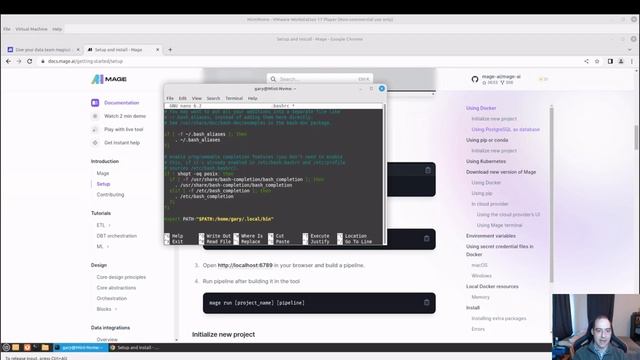Jump to Using Docker in table of contents
Image resolution: width=640 pixels, height=360 pixels.
(481, 108)
